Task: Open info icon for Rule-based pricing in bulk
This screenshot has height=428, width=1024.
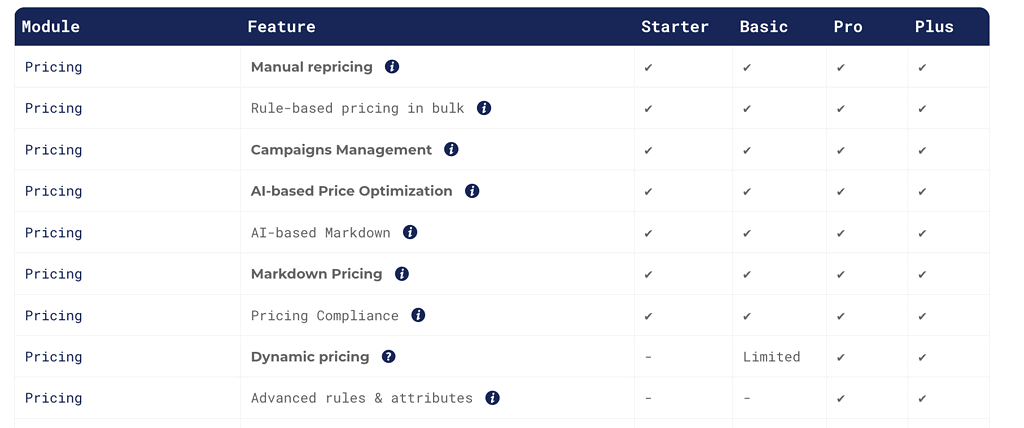Action: pyautogui.click(x=484, y=108)
